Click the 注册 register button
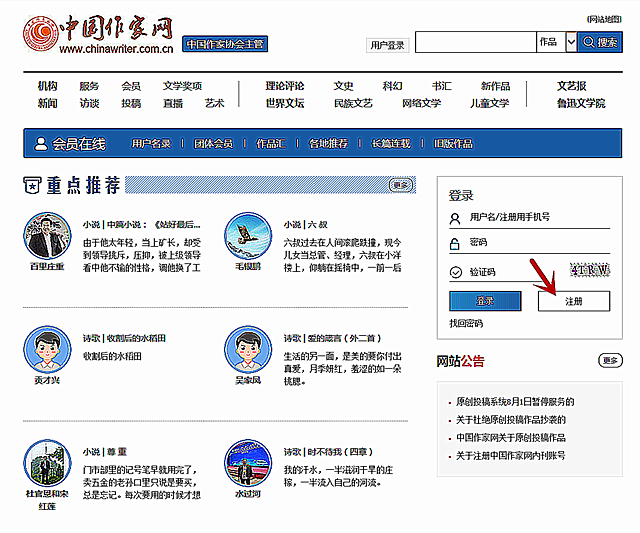Viewport: 640px width, 533px height. (573, 301)
